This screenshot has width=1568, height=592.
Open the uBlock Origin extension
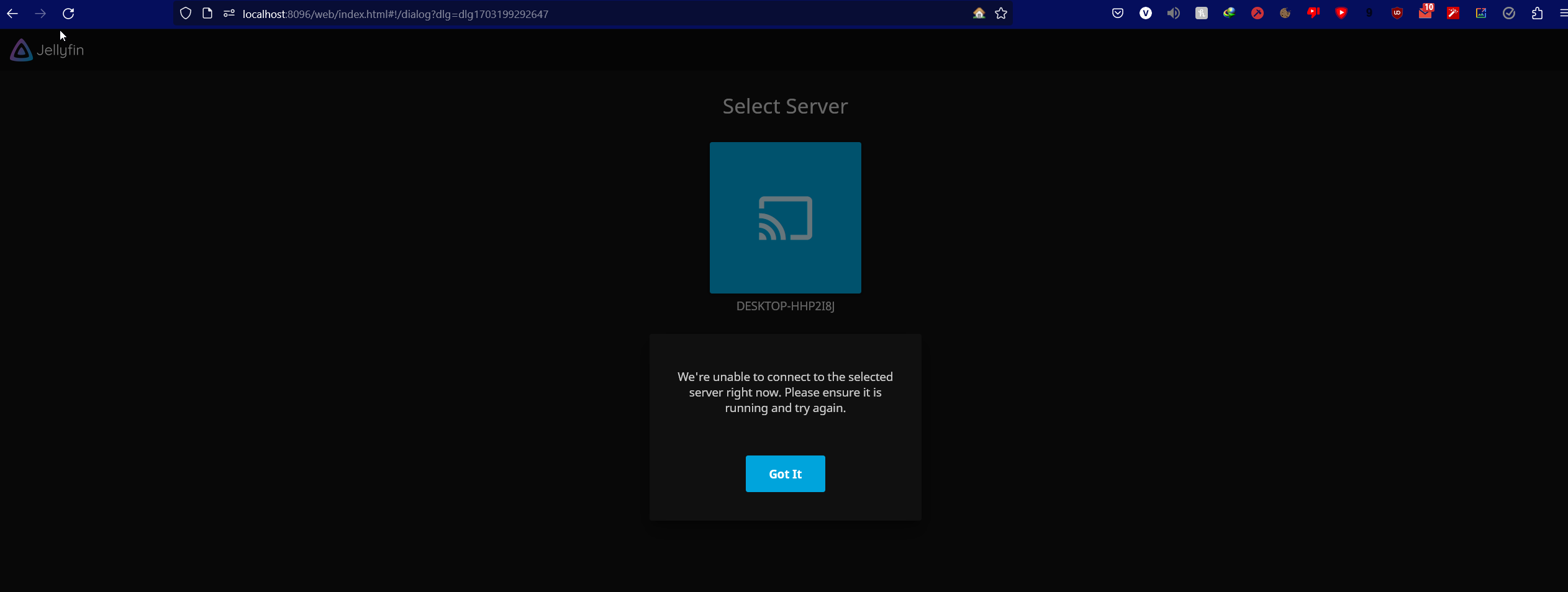(x=1397, y=14)
